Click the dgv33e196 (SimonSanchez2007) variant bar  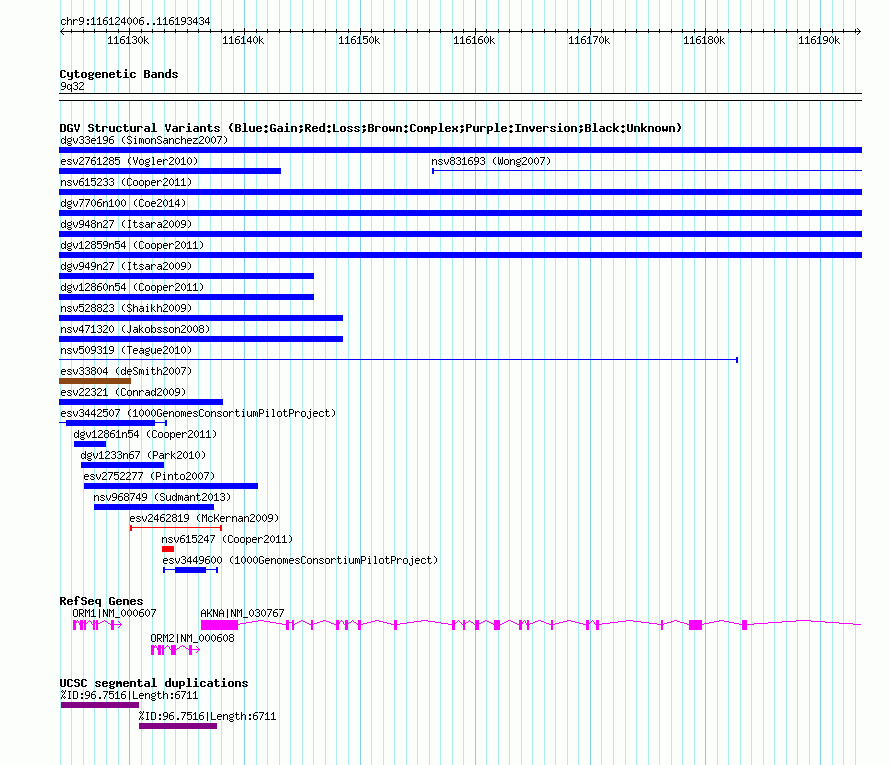pos(460,150)
